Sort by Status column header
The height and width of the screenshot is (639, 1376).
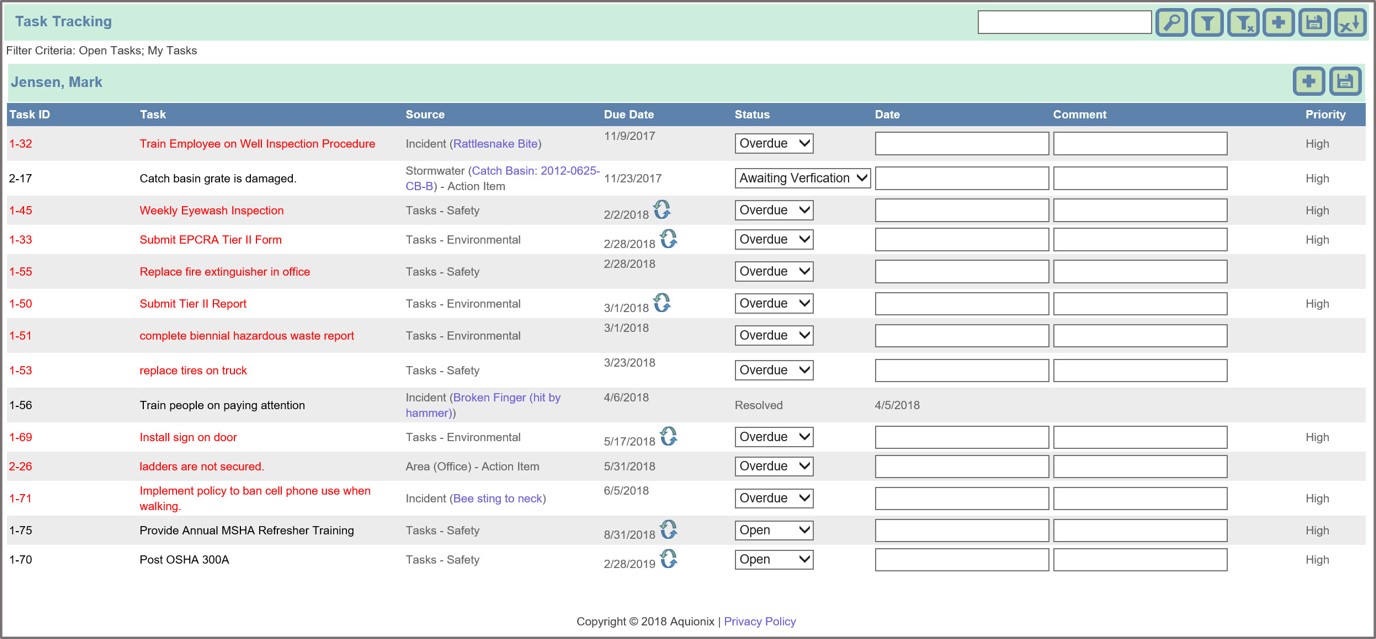752,115
